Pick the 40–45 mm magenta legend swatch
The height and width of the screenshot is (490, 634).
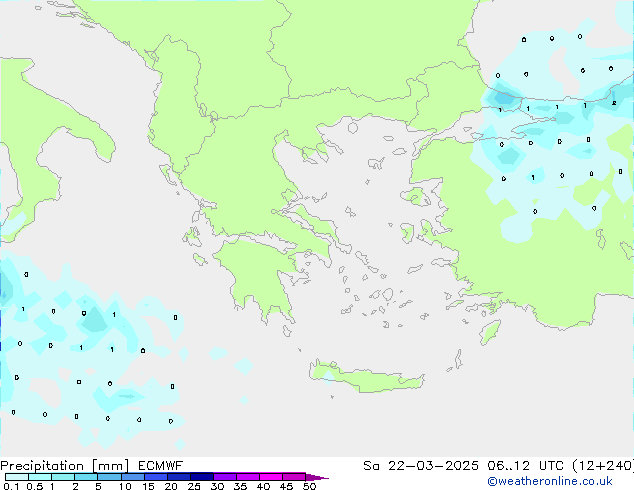271,477
